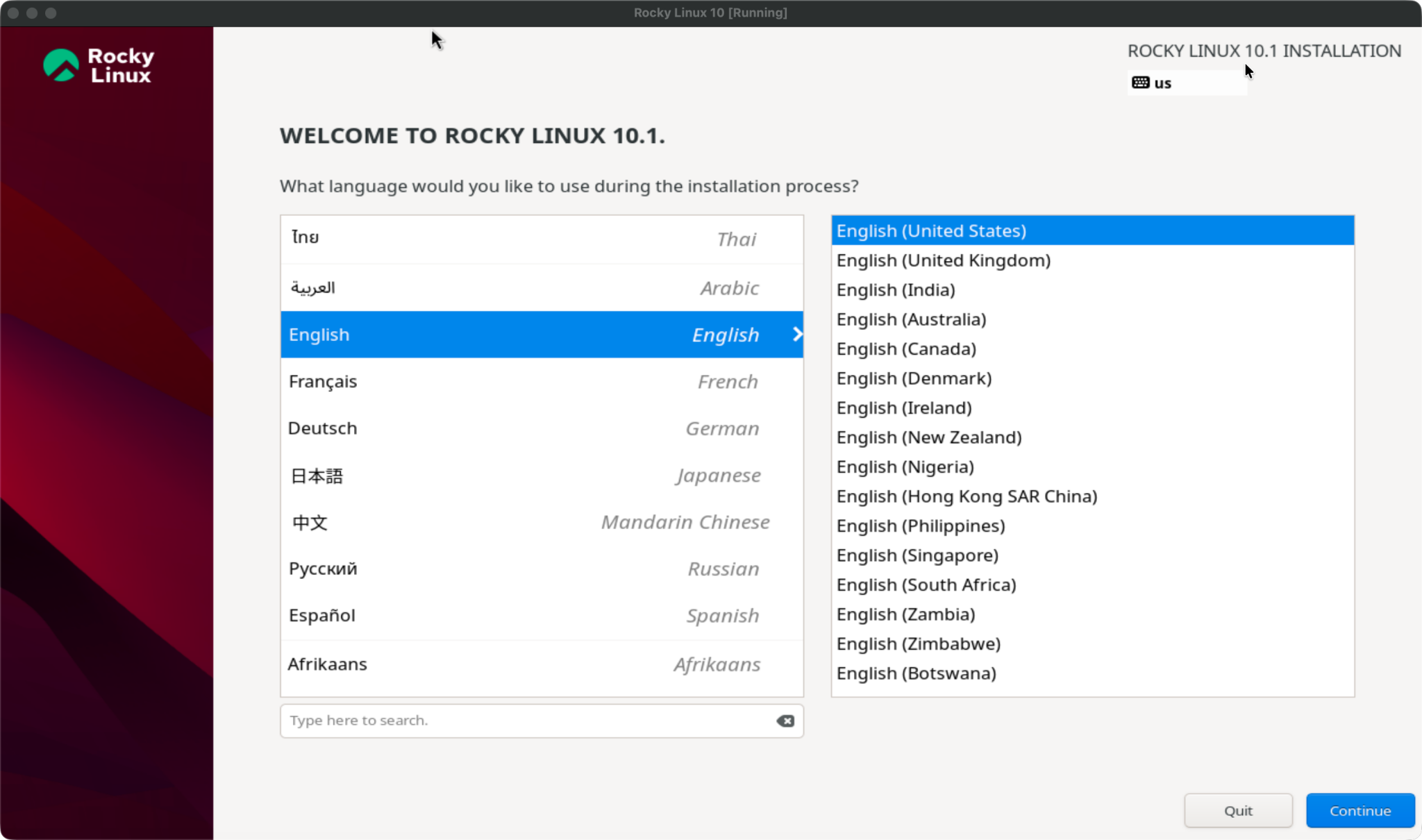Click the keyboard layout icon next to us
The width and height of the screenshot is (1422, 840).
pyautogui.click(x=1140, y=83)
